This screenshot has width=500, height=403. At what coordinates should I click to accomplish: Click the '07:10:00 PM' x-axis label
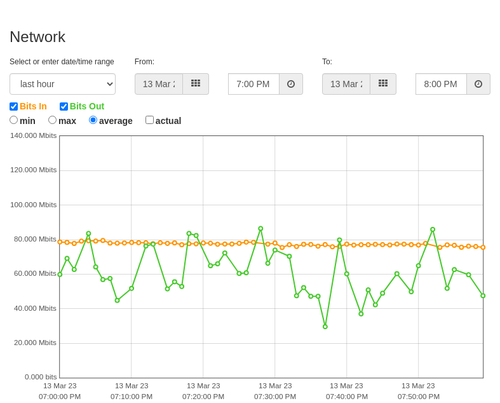131,397
